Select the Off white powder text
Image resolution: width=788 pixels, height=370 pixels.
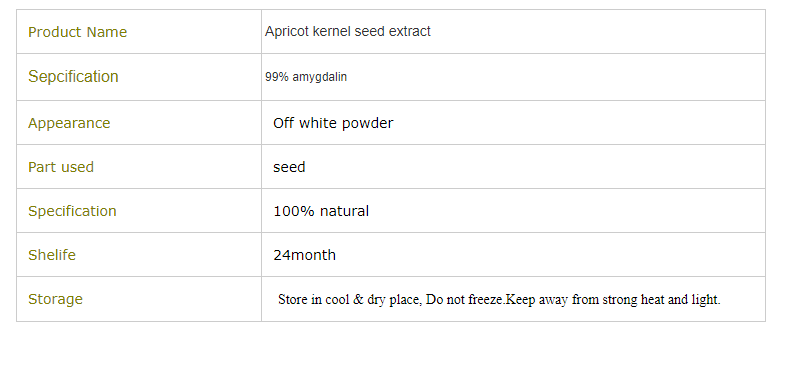333,123
